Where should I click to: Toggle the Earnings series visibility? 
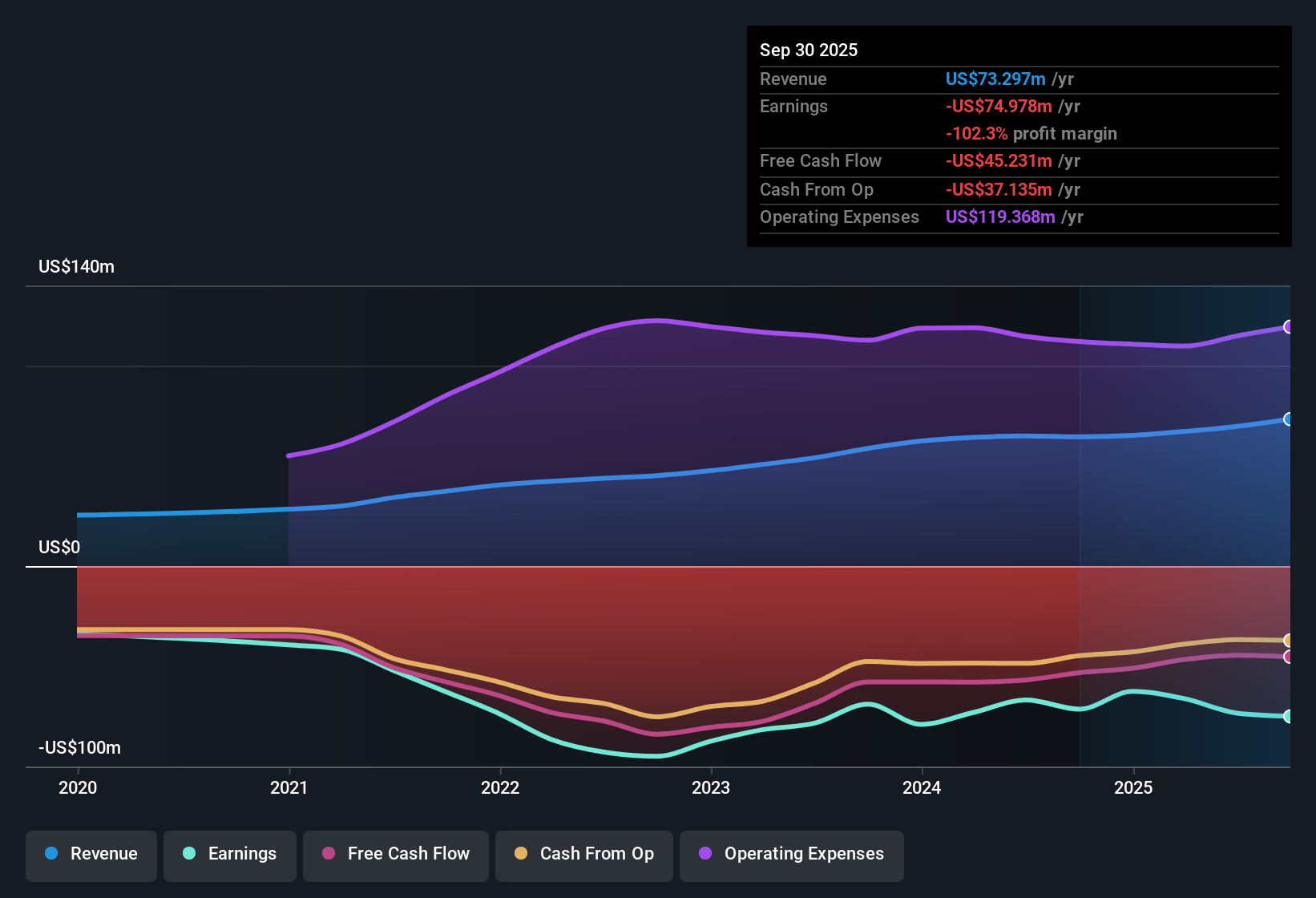point(229,855)
